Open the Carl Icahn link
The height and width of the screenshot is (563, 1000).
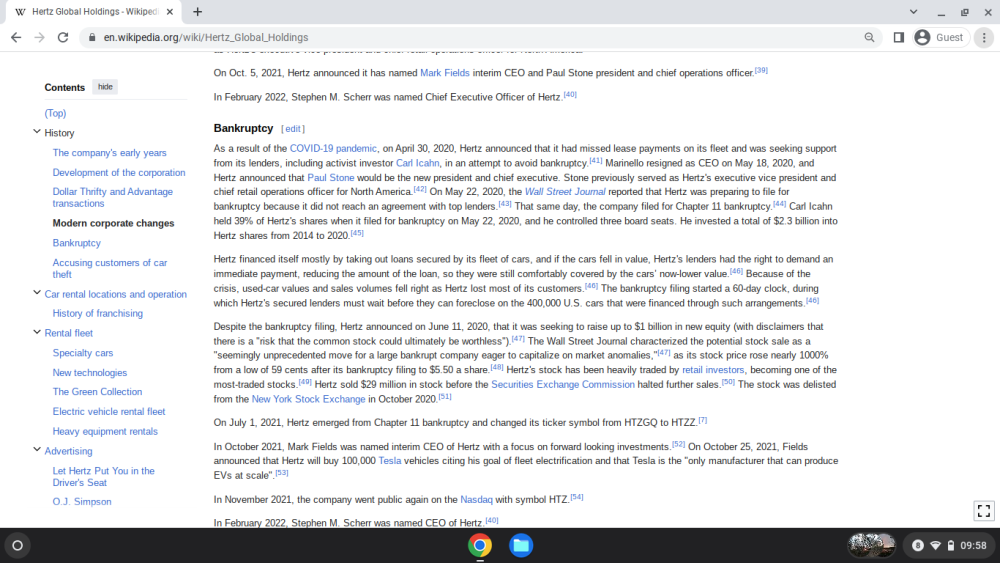pos(418,163)
